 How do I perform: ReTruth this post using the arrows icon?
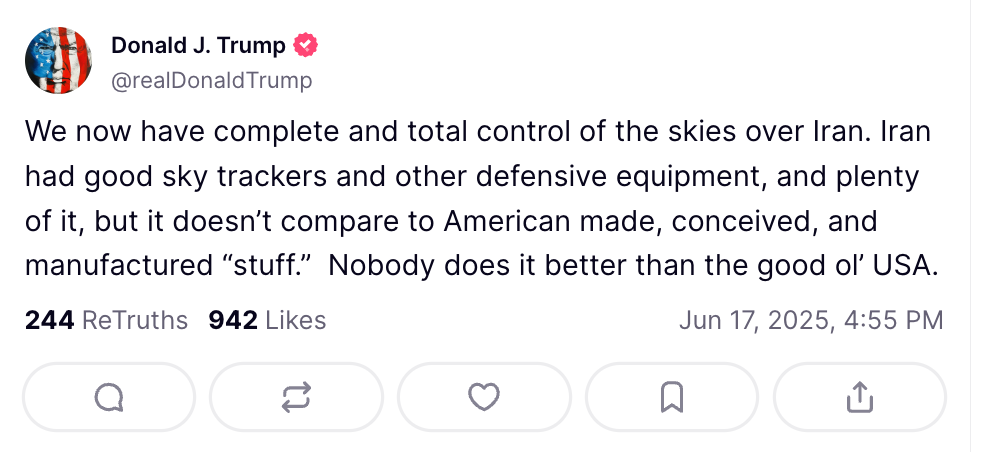point(297,398)
